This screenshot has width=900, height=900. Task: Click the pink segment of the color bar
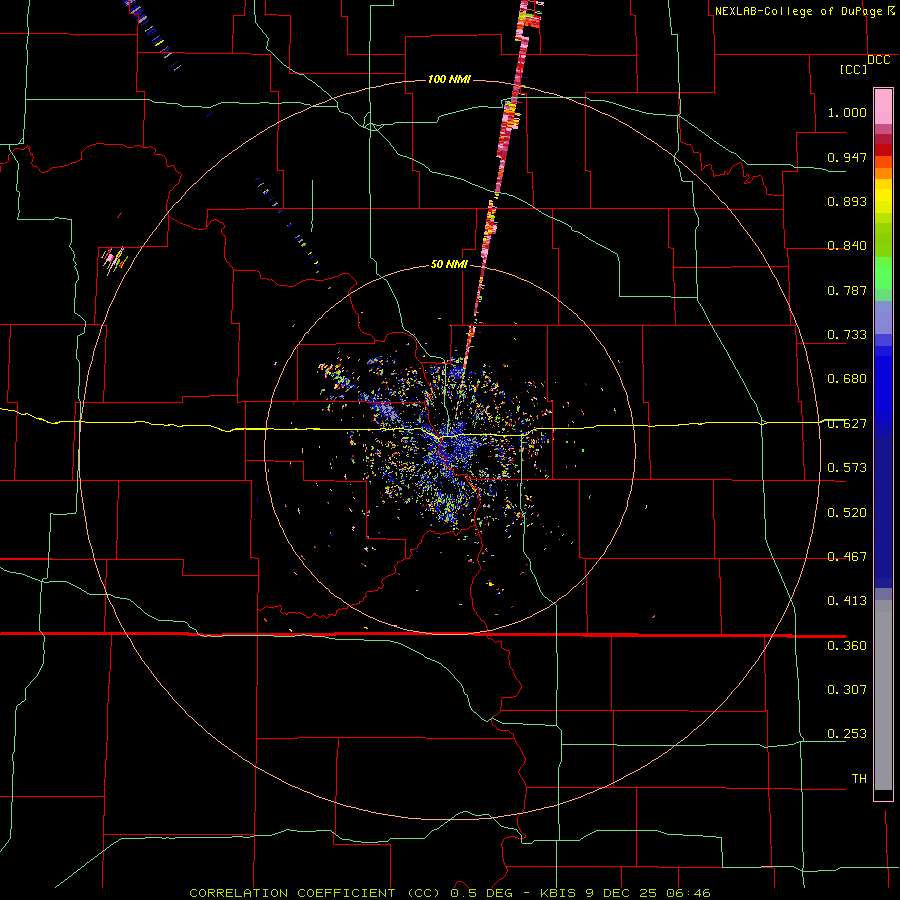pos(883,107)
